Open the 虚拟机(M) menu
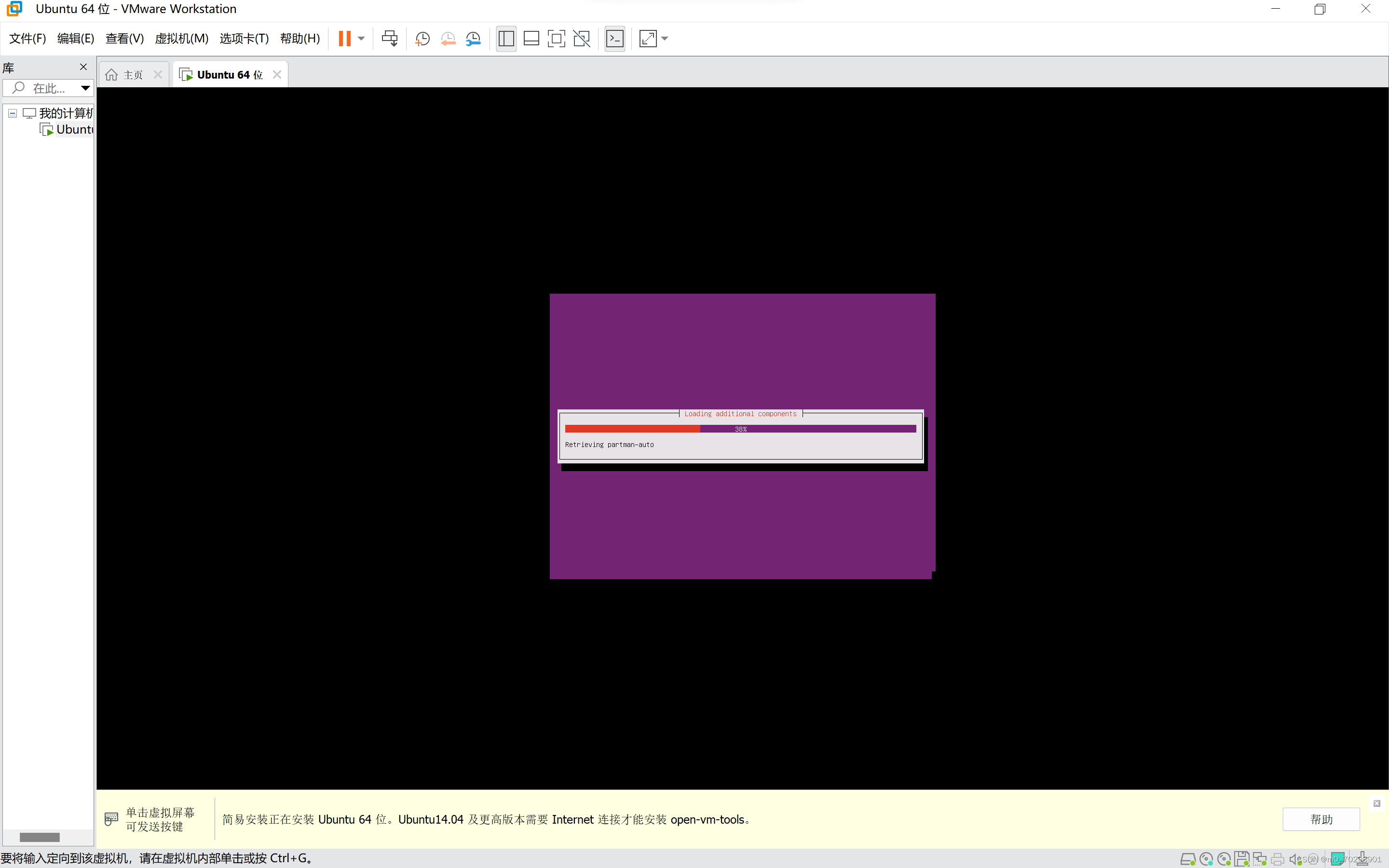Screen dimensions: 1389x868 (x=181, y=39)
